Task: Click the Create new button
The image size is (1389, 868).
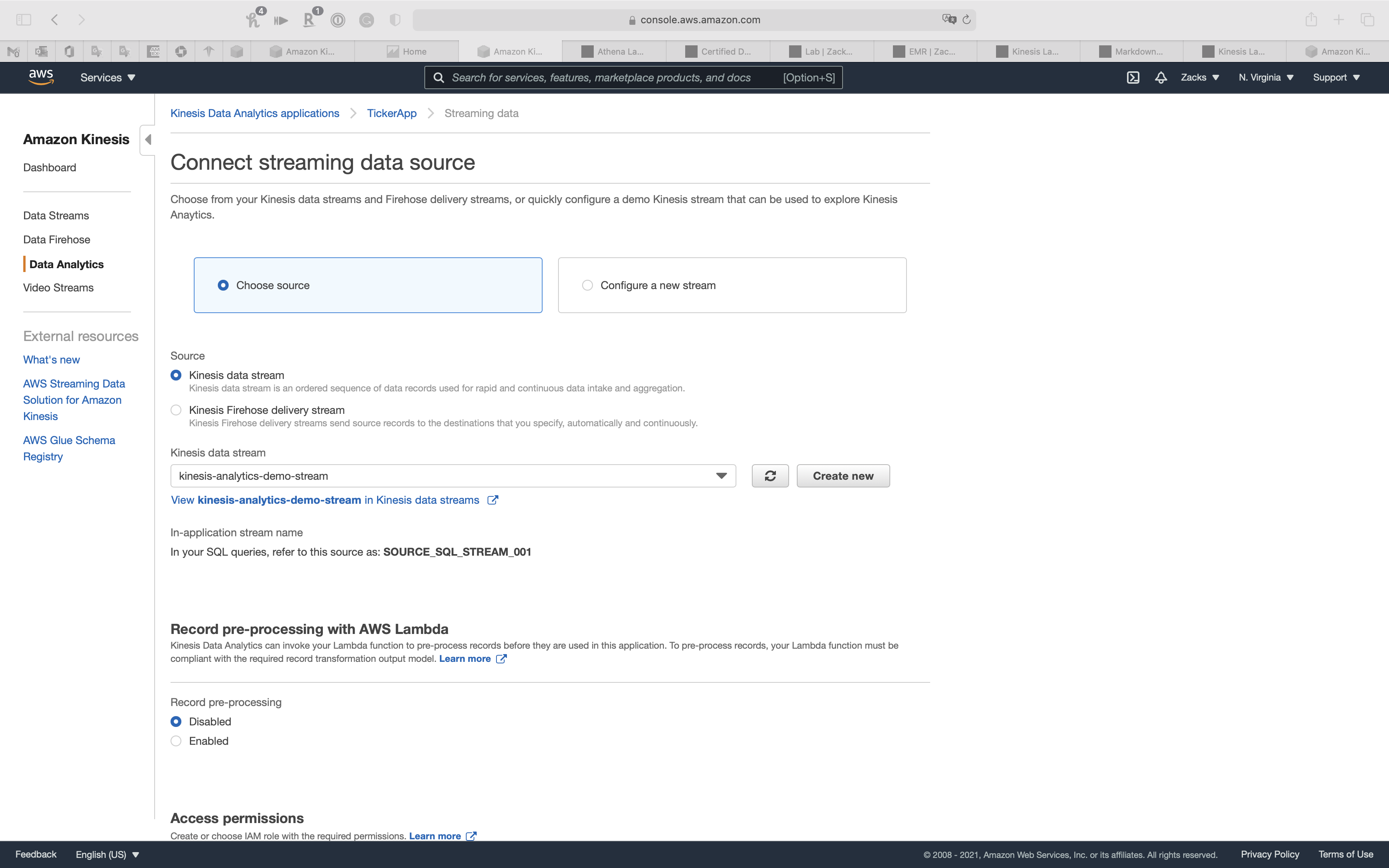Action: tap(843, 476)
